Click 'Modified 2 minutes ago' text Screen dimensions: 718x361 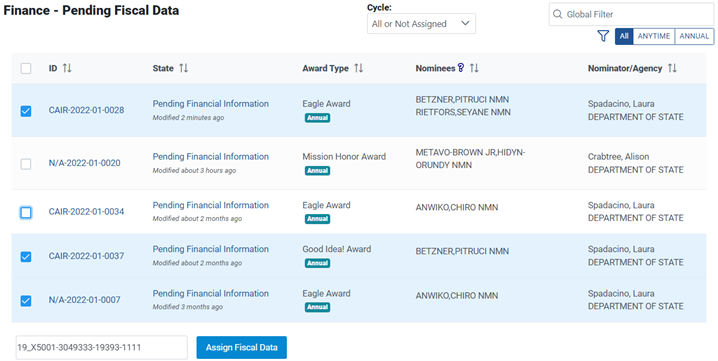[x=188, y=118]
